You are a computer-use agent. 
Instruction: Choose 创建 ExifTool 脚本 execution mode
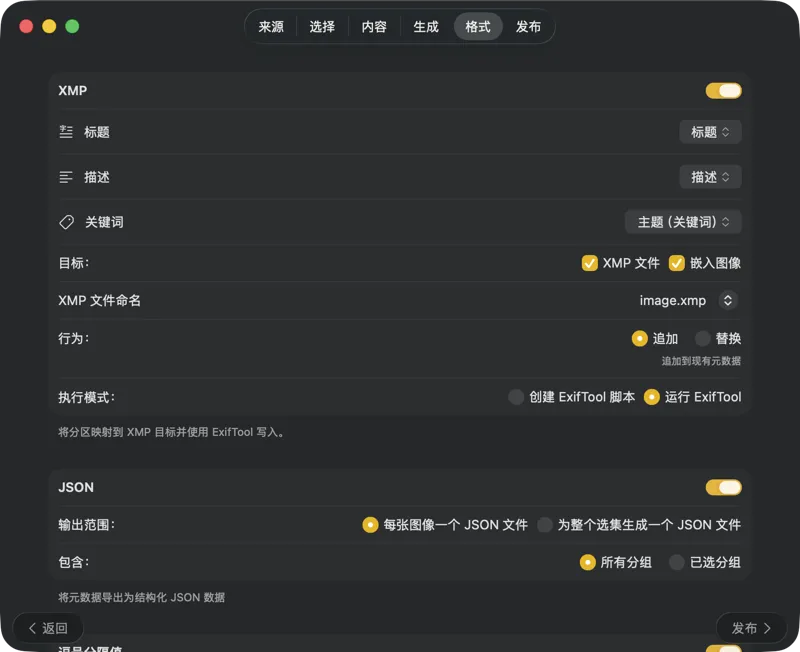[516, 397]
